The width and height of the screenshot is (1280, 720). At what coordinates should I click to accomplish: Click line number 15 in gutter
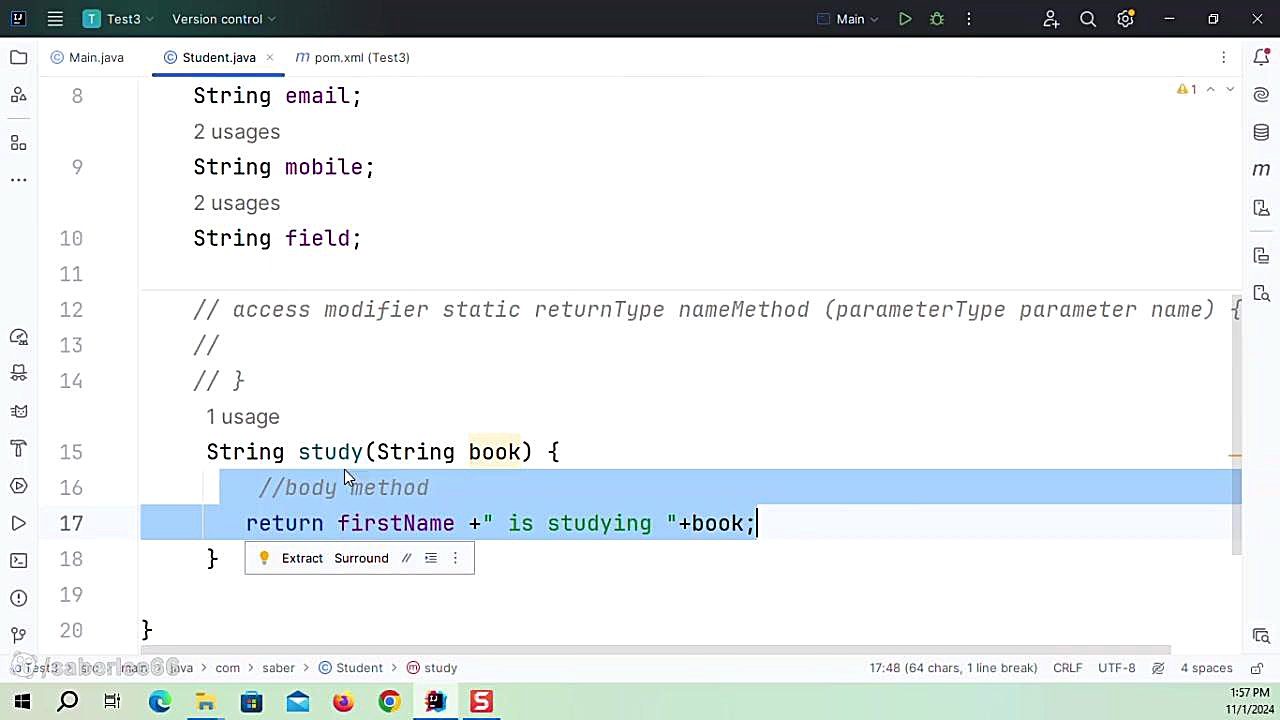71,452
